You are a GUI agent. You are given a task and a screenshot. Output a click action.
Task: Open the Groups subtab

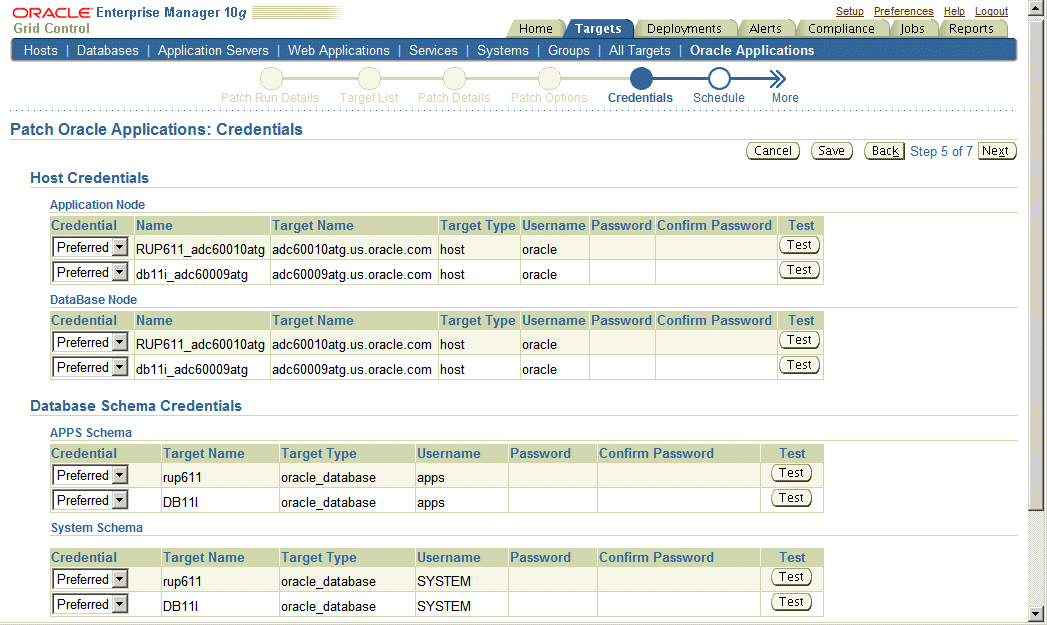[x=569, y=50]
